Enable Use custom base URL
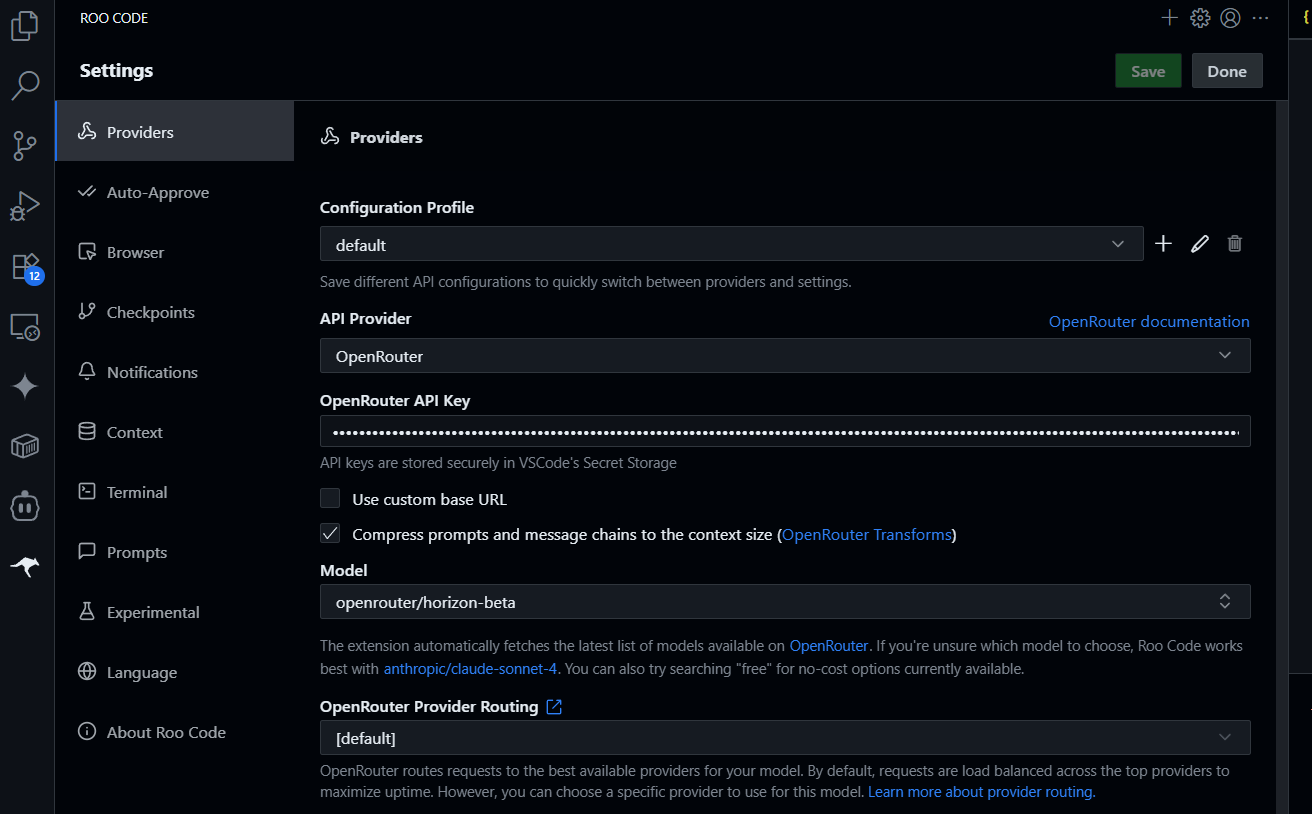Image resolution: width=1312 pixels, height=814 pixels. [x=330, y=499]
